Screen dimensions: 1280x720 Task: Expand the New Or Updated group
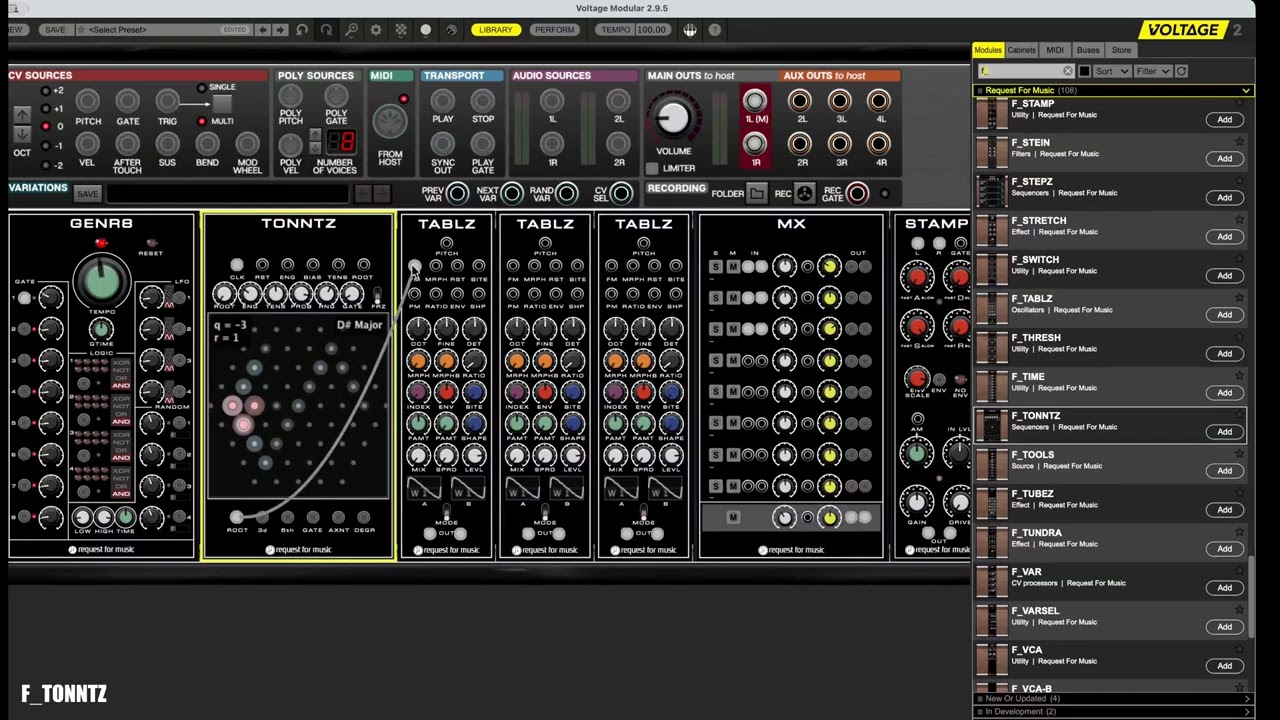[1114, 699]
